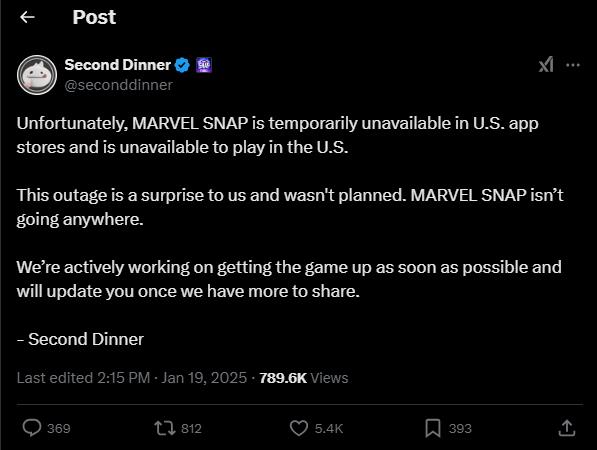The height and width of the screenshot is (450, 597).
Task: View edit history via Last edited
Action: [x=83, y=378]
